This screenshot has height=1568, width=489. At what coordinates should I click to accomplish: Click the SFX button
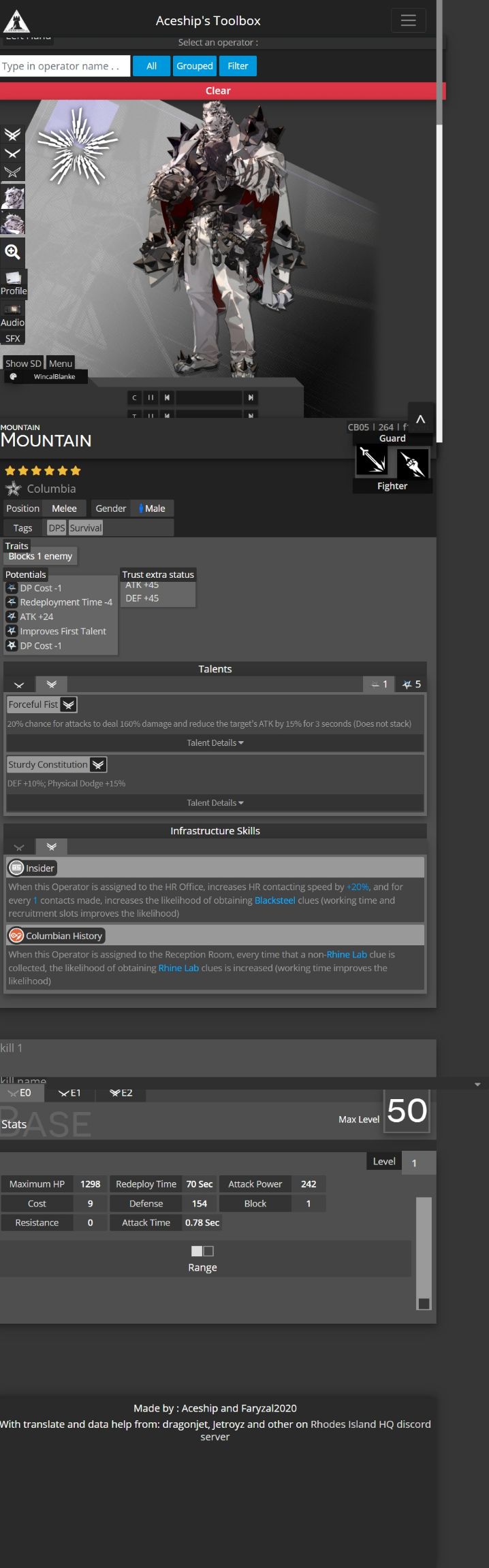click(12, 338)
